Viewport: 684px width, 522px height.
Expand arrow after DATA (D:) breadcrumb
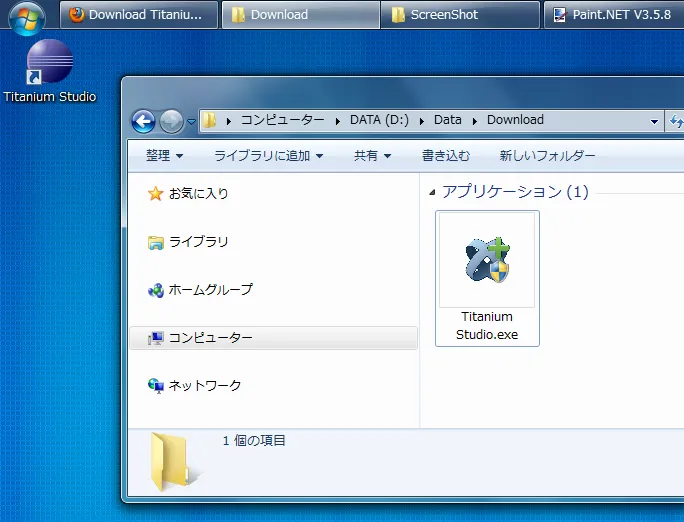click(x=421, y=121)
